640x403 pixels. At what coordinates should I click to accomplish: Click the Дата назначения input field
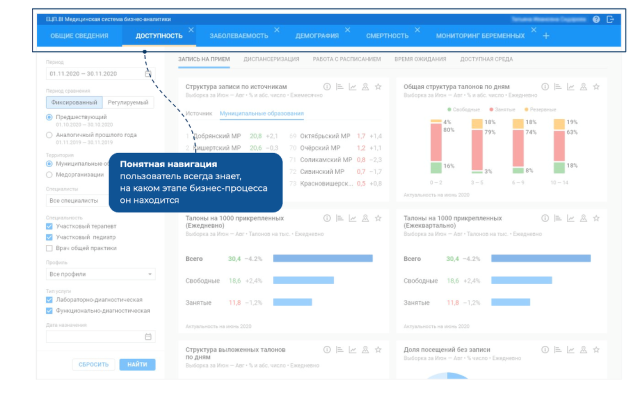[100, 337]
